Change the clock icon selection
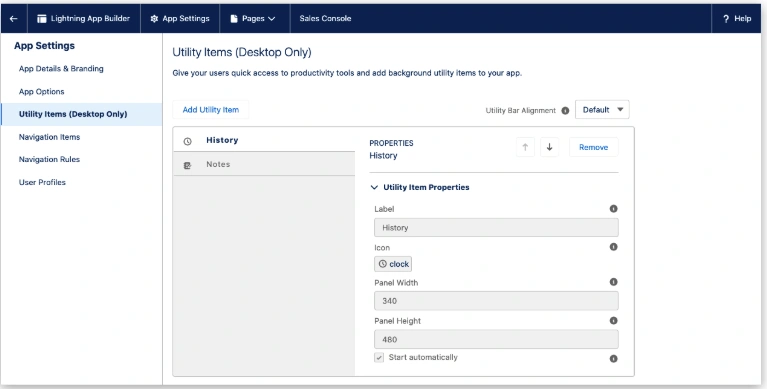 click(393, 264)
